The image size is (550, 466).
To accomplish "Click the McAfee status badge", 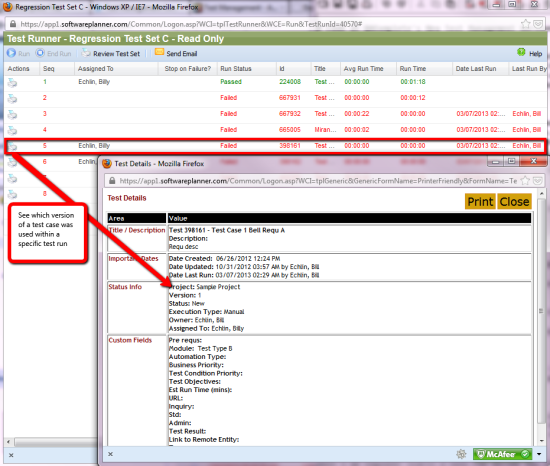I will point(502,454).
